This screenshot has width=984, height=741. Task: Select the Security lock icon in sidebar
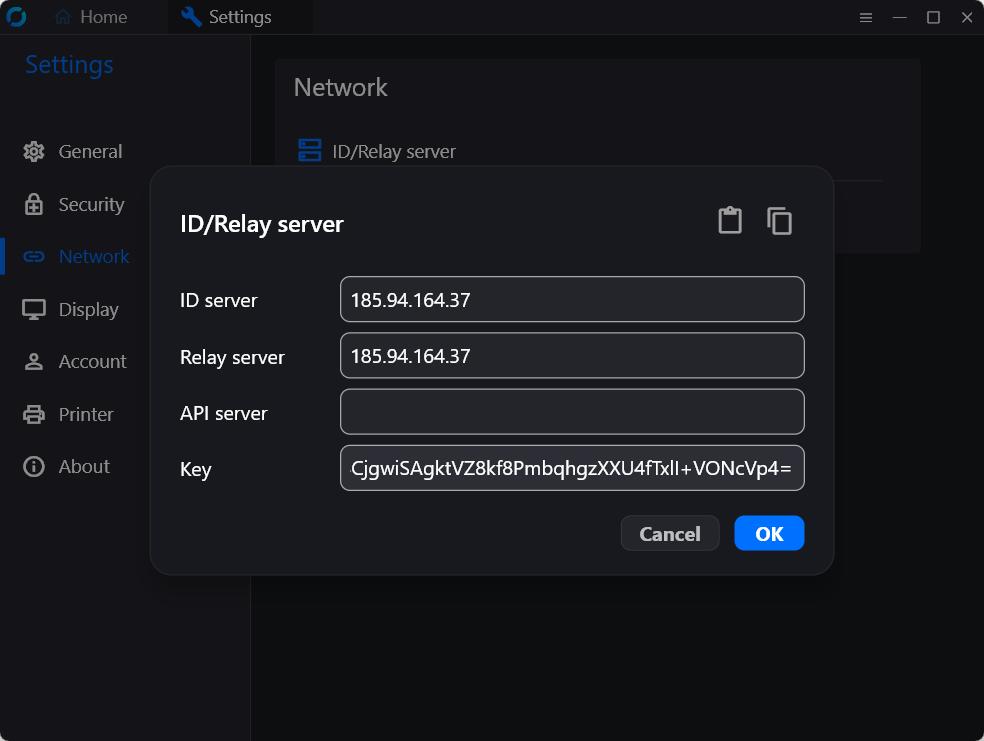tap(34, 204)
